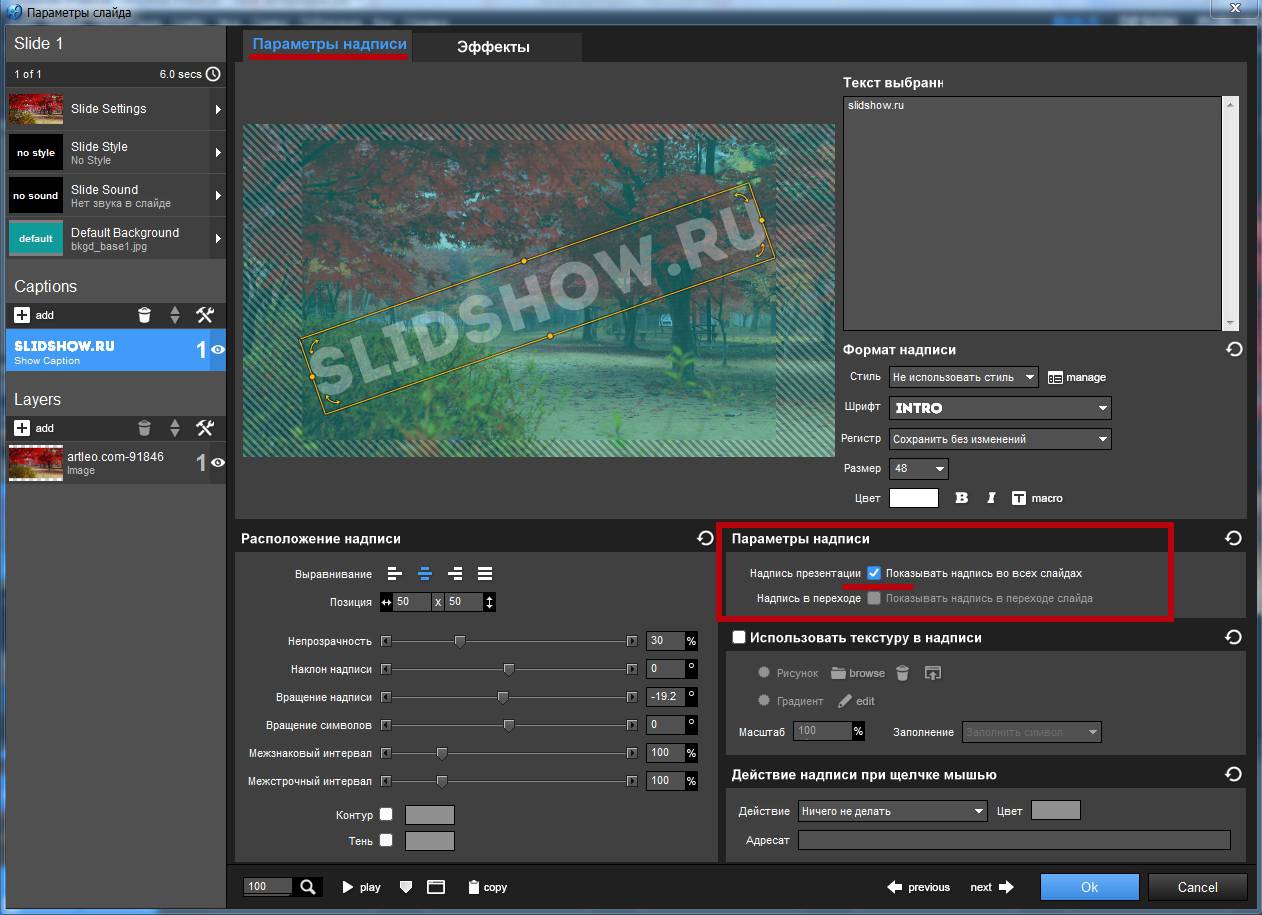Viewport: 1262px width, 915px height.
Task: Delete caption with Captions trash icon
Action: tap(145, 315)
